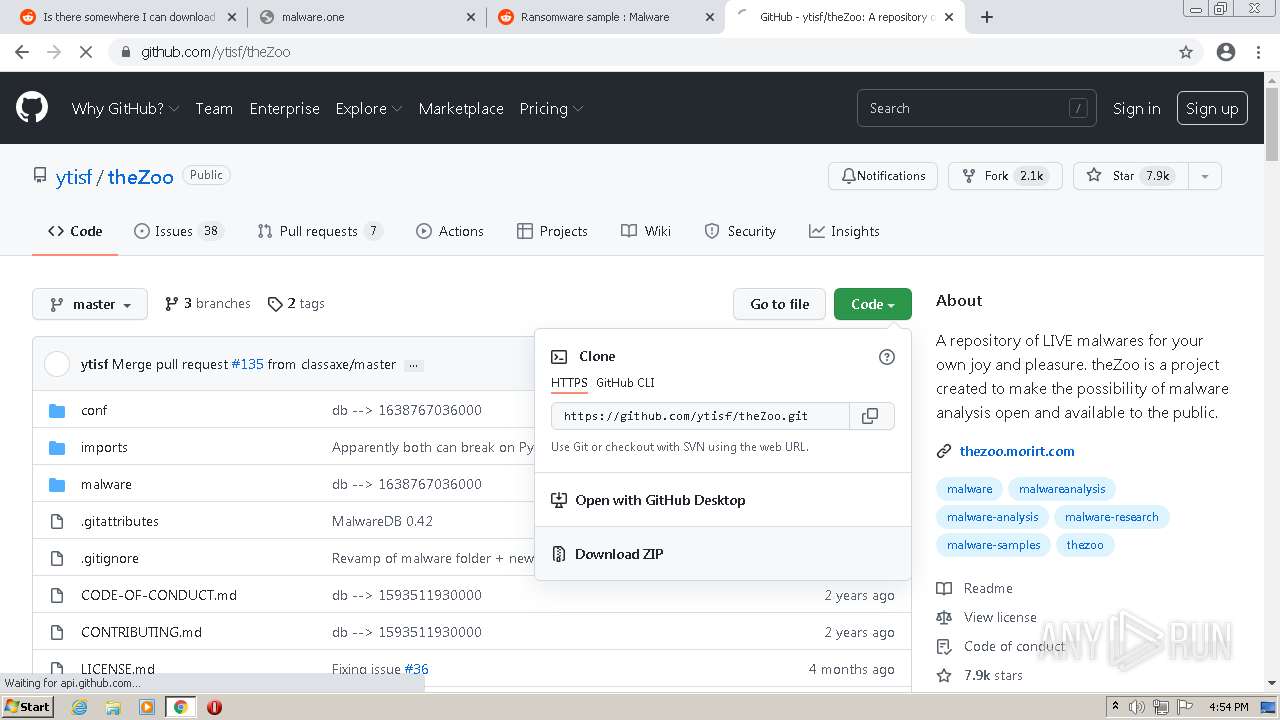Bookmark this page with the star icon
This screenshot has width=1280, height=720.
coord(1186,52)
